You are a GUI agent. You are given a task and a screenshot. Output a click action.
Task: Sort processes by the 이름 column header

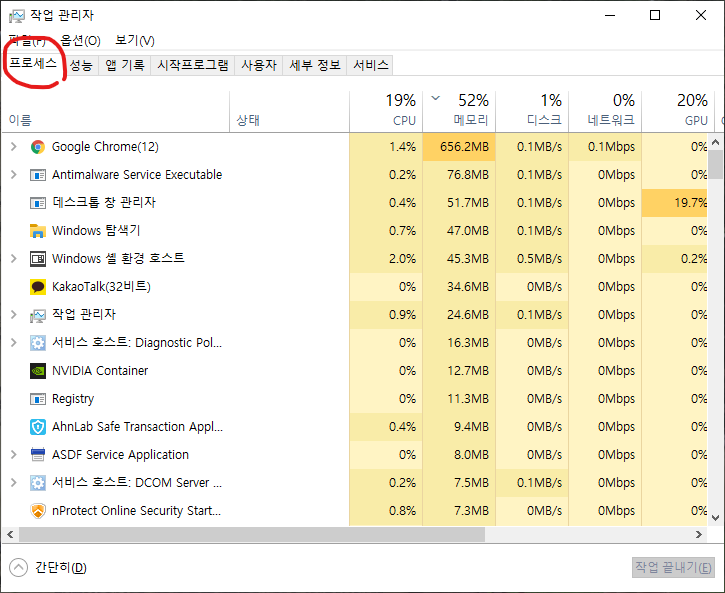click(116, 112)
